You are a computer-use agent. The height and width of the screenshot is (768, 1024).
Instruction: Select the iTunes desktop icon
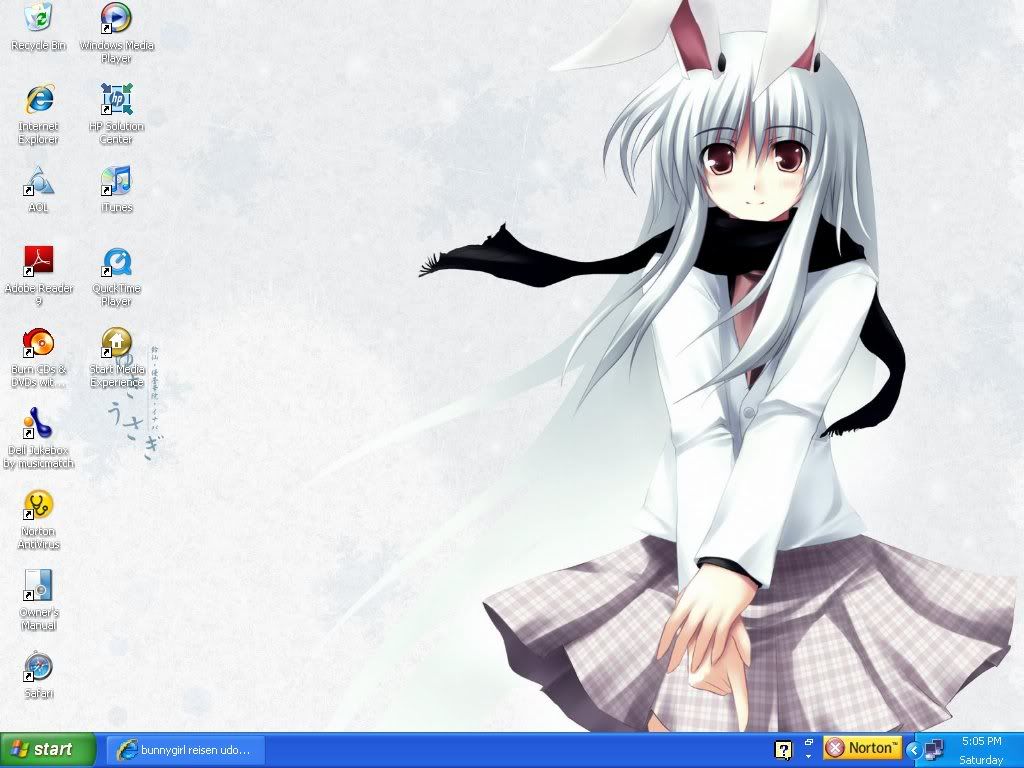pos(116,182)
